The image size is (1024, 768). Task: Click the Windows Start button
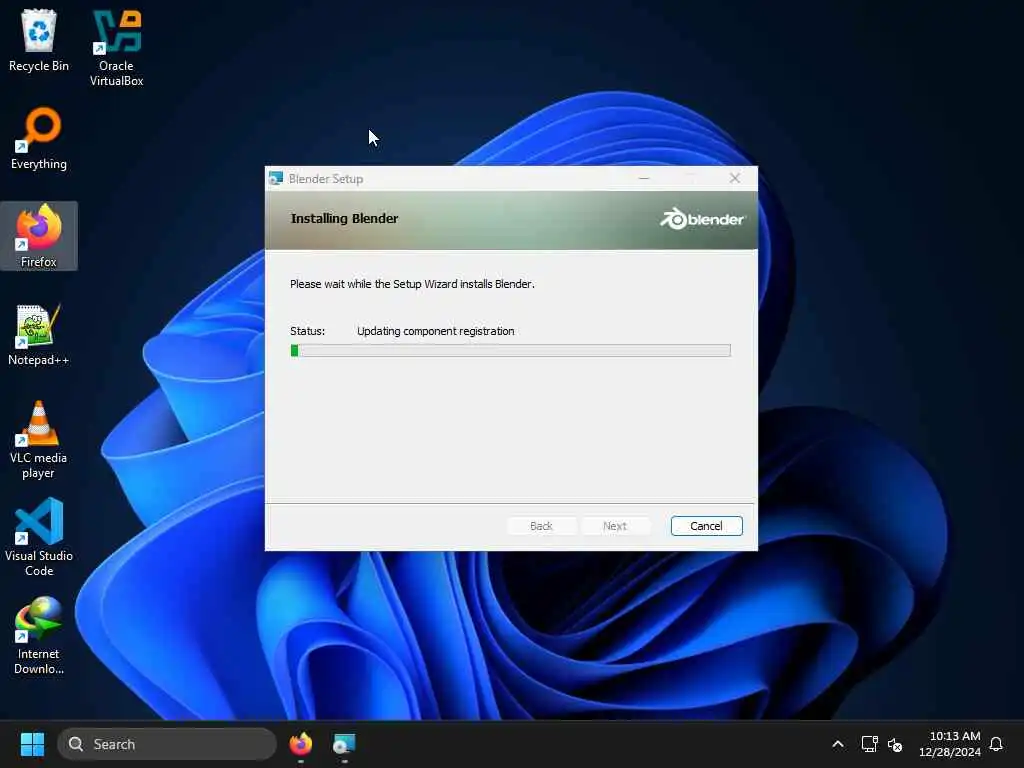32,744
